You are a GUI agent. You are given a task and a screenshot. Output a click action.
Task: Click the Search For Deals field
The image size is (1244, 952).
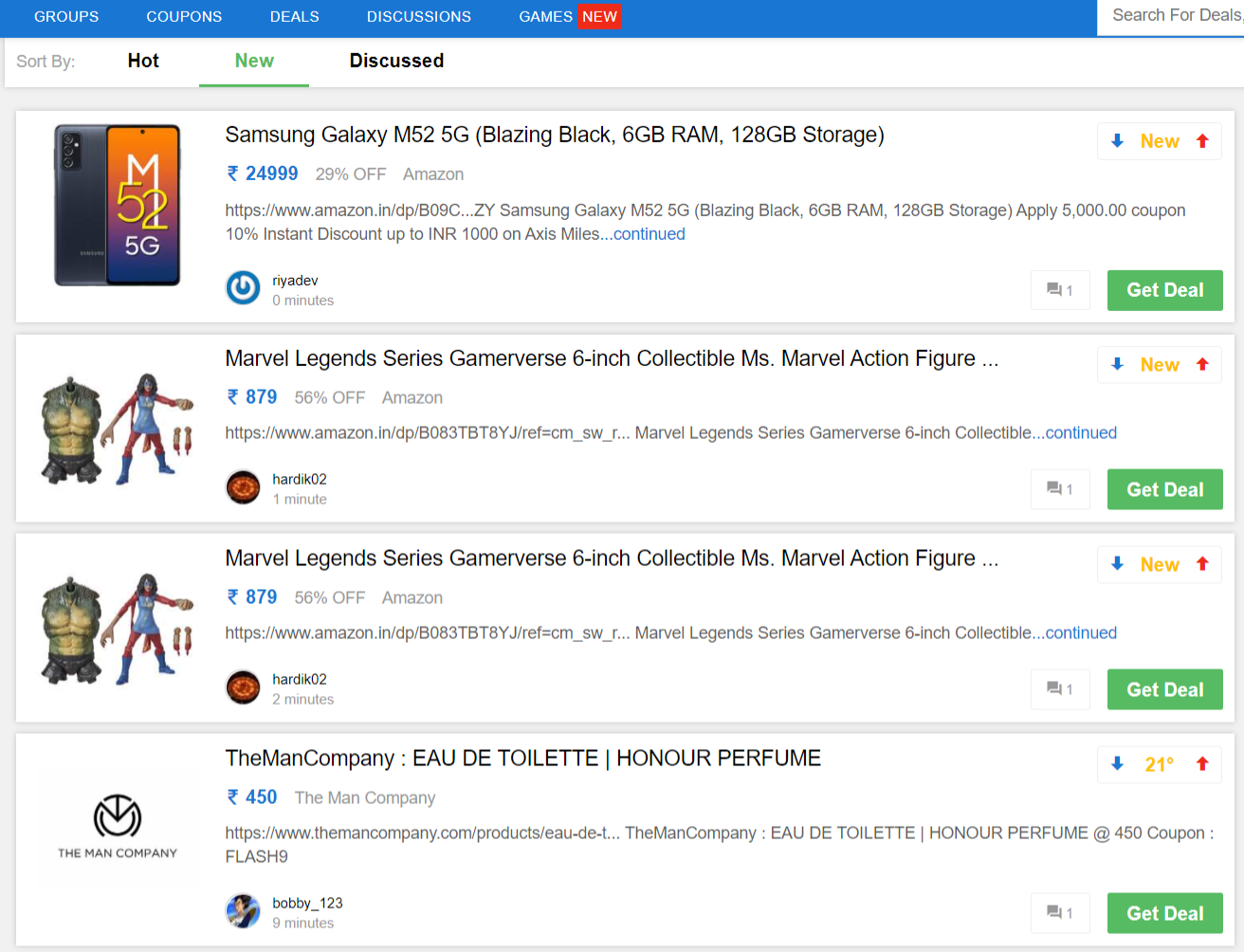point(1171,17)
